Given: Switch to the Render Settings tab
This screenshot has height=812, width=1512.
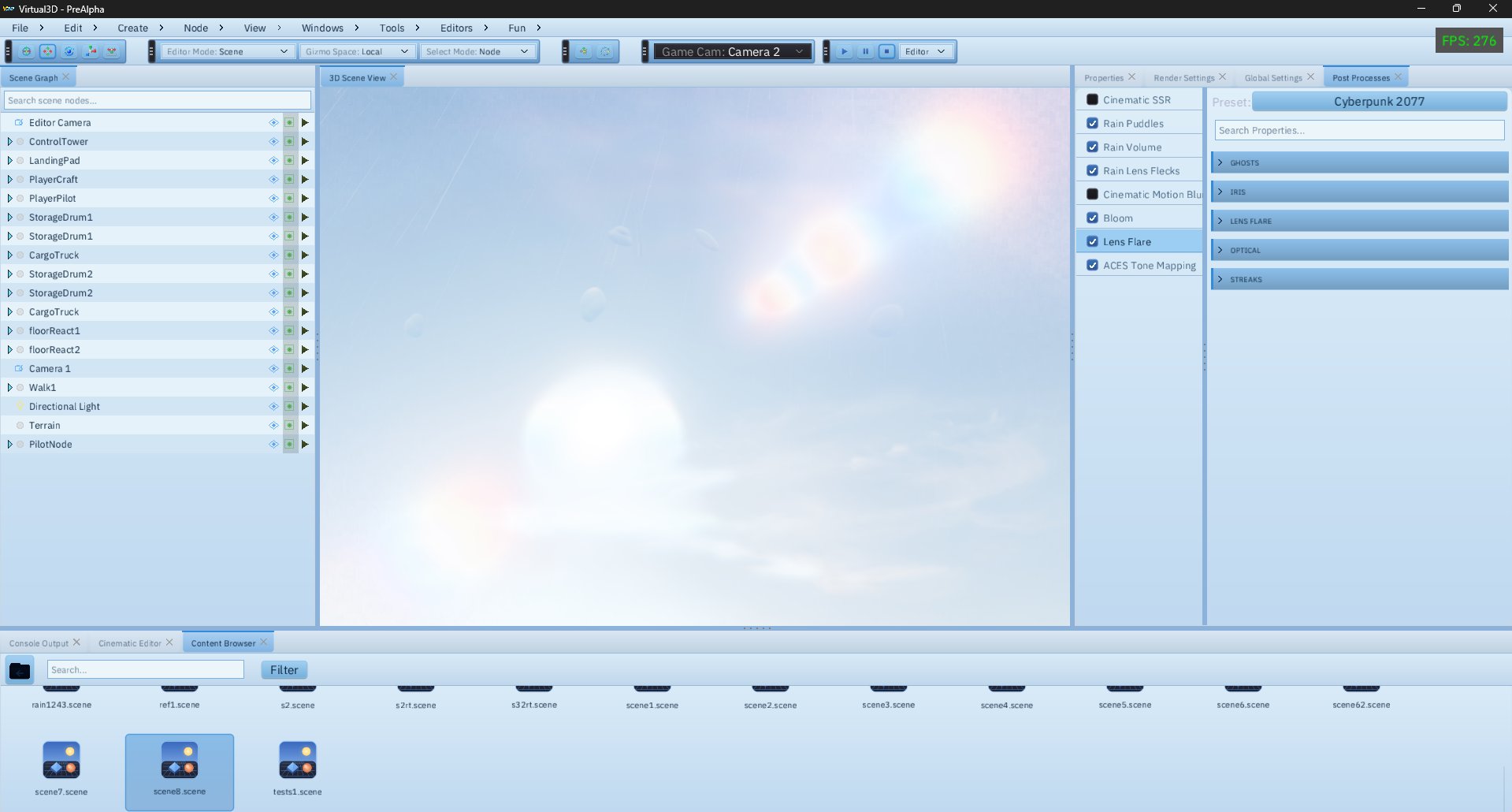Looking at the screenshot, I should [x=1183, y=77].
